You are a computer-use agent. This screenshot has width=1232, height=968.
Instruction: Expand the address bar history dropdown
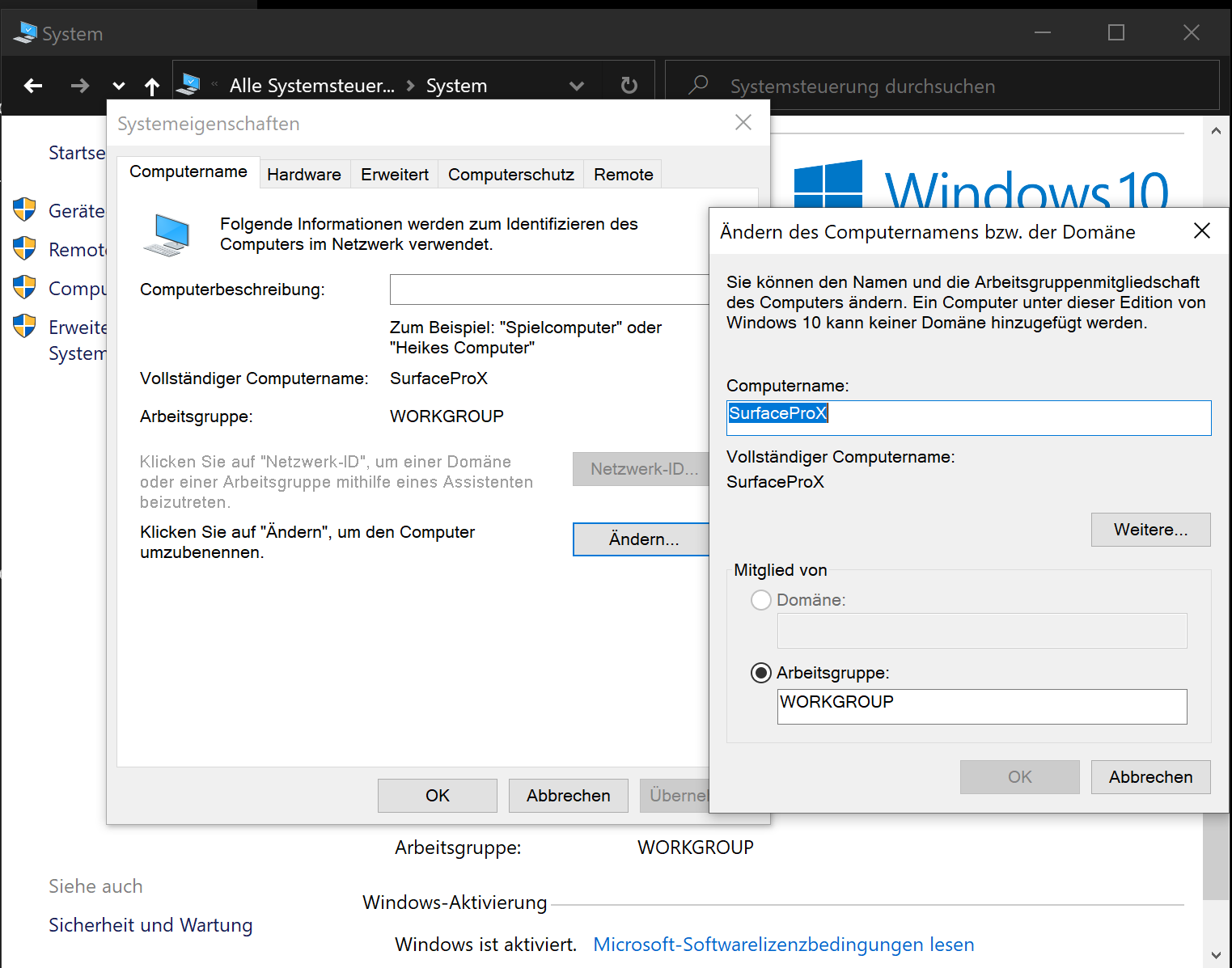pos(577,86)
